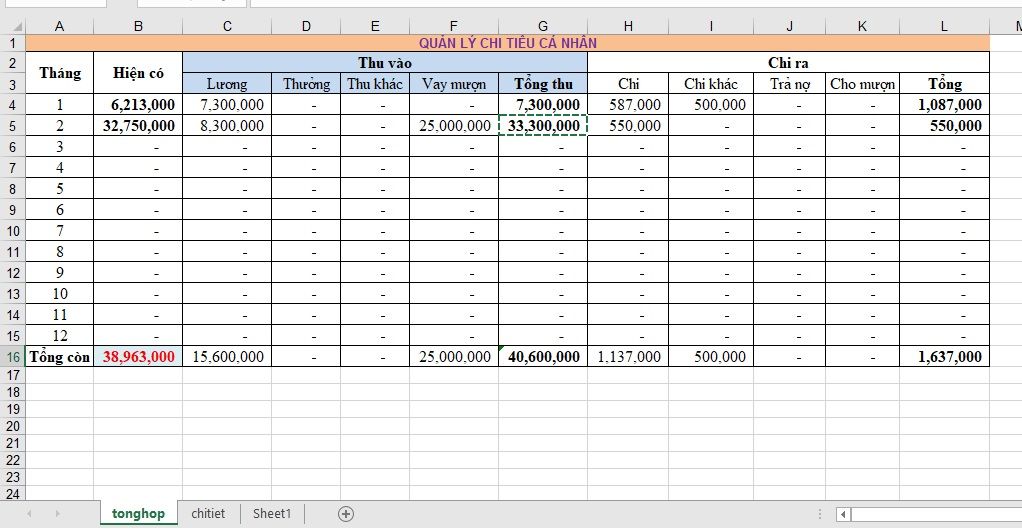The height and width of the screenshot is (532, 1022).
Task: Select row 16 header
Action: coord(12,357)
